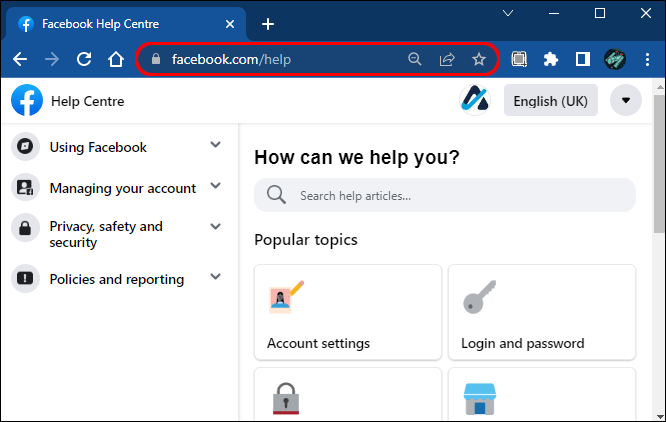The height and width of the screenshot is (422, 666).
Task: Open the tab search chevron in title bar
Action: pos(508,13)
